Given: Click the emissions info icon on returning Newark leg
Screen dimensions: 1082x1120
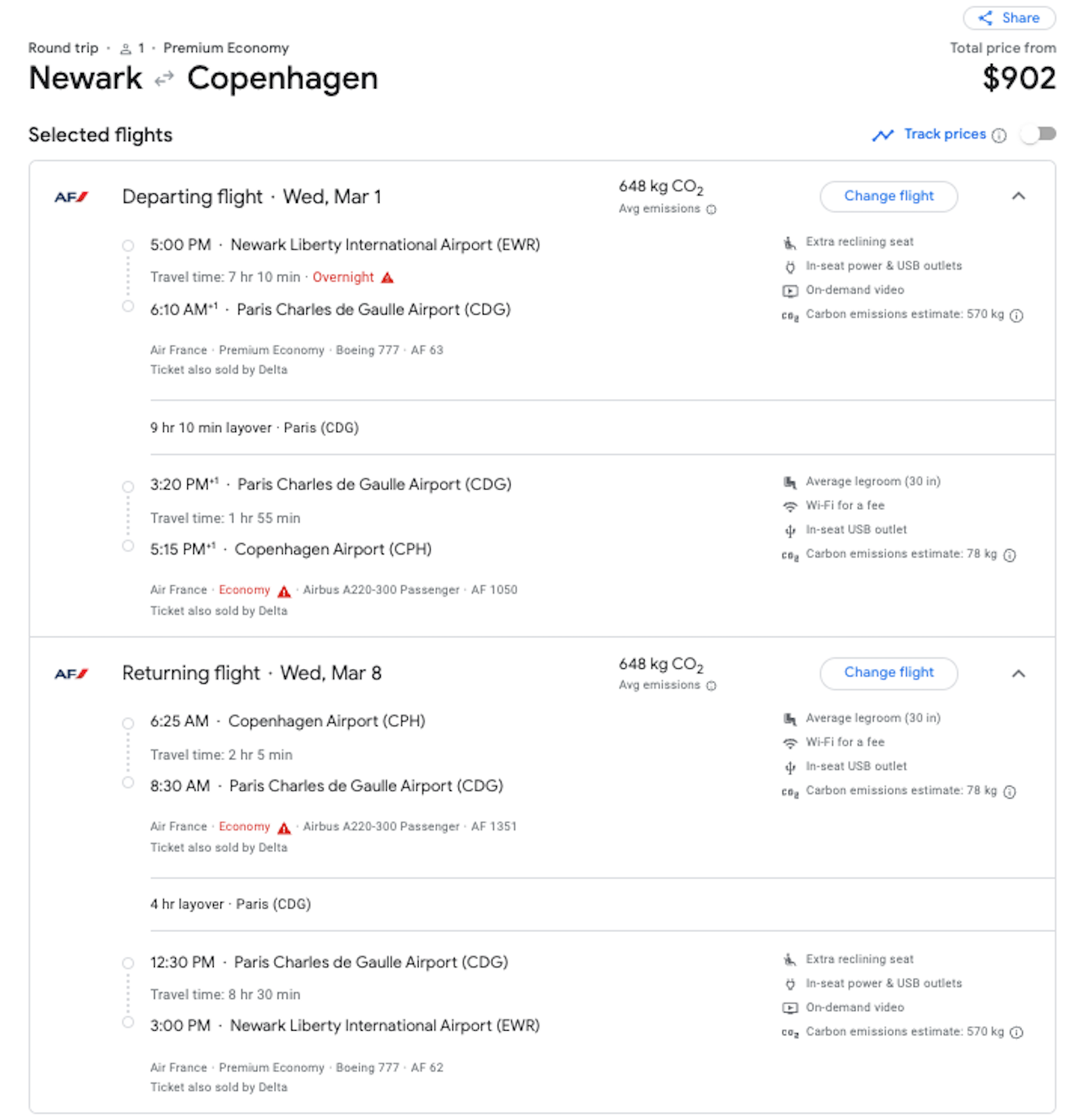Looking at the screenshot, I should [1015, 1032].
